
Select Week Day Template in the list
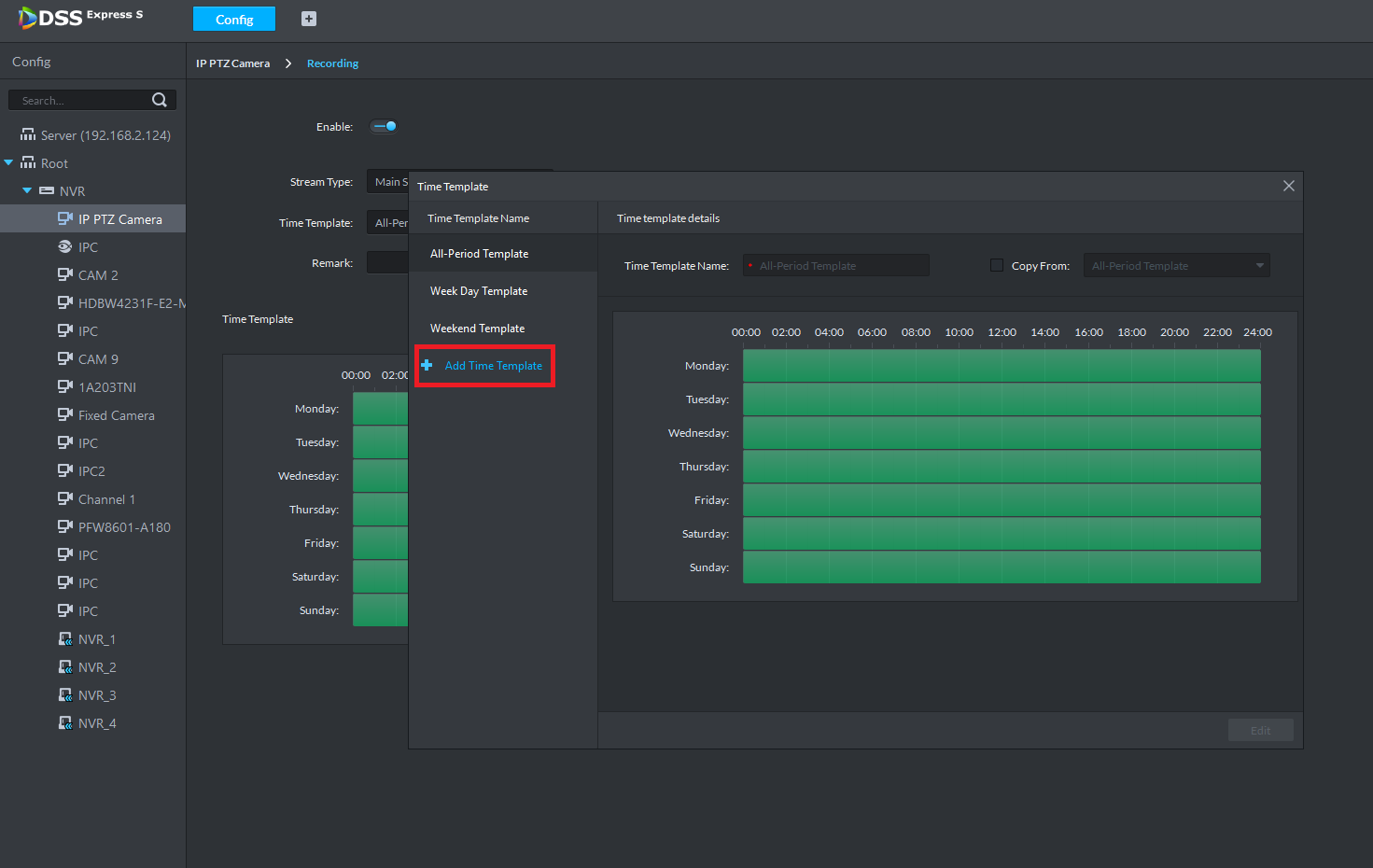pyautogui.click(x=503, y=291)
